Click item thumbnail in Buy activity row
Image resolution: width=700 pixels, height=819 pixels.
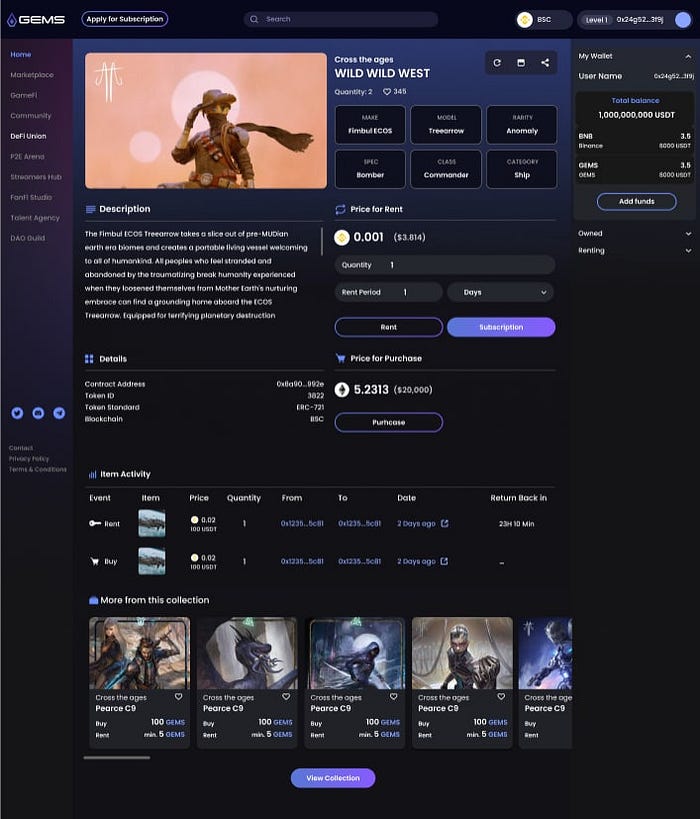pos(152,561)
